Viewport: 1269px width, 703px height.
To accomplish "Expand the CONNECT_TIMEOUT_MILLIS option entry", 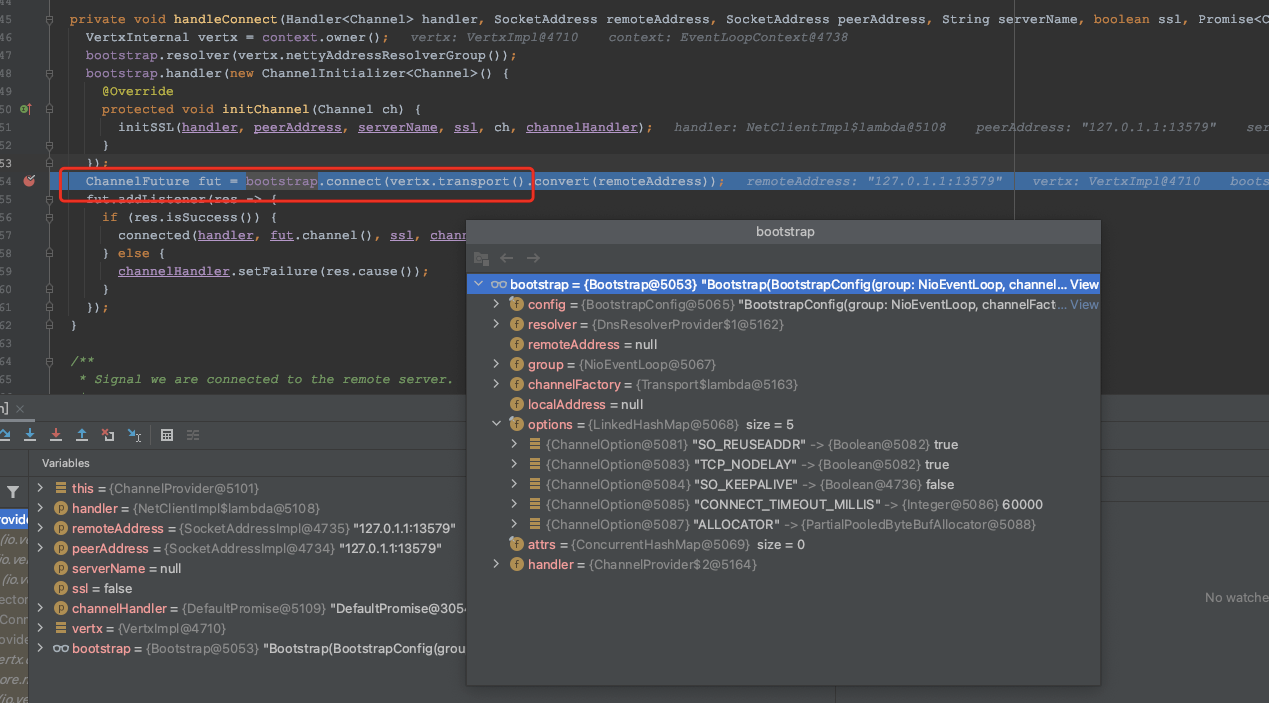I will pyautogui.click(x=514, y=505).
